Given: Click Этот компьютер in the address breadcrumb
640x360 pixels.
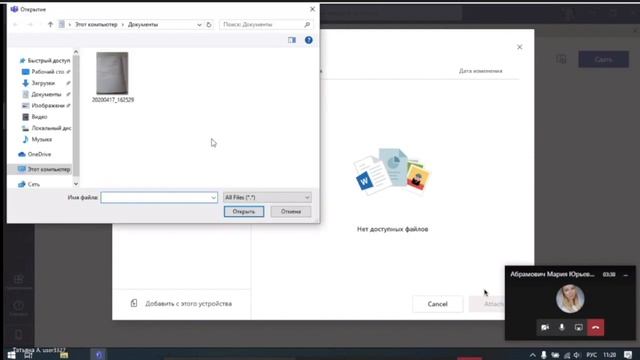Looking at the screenshot, I should pos(96,24).
